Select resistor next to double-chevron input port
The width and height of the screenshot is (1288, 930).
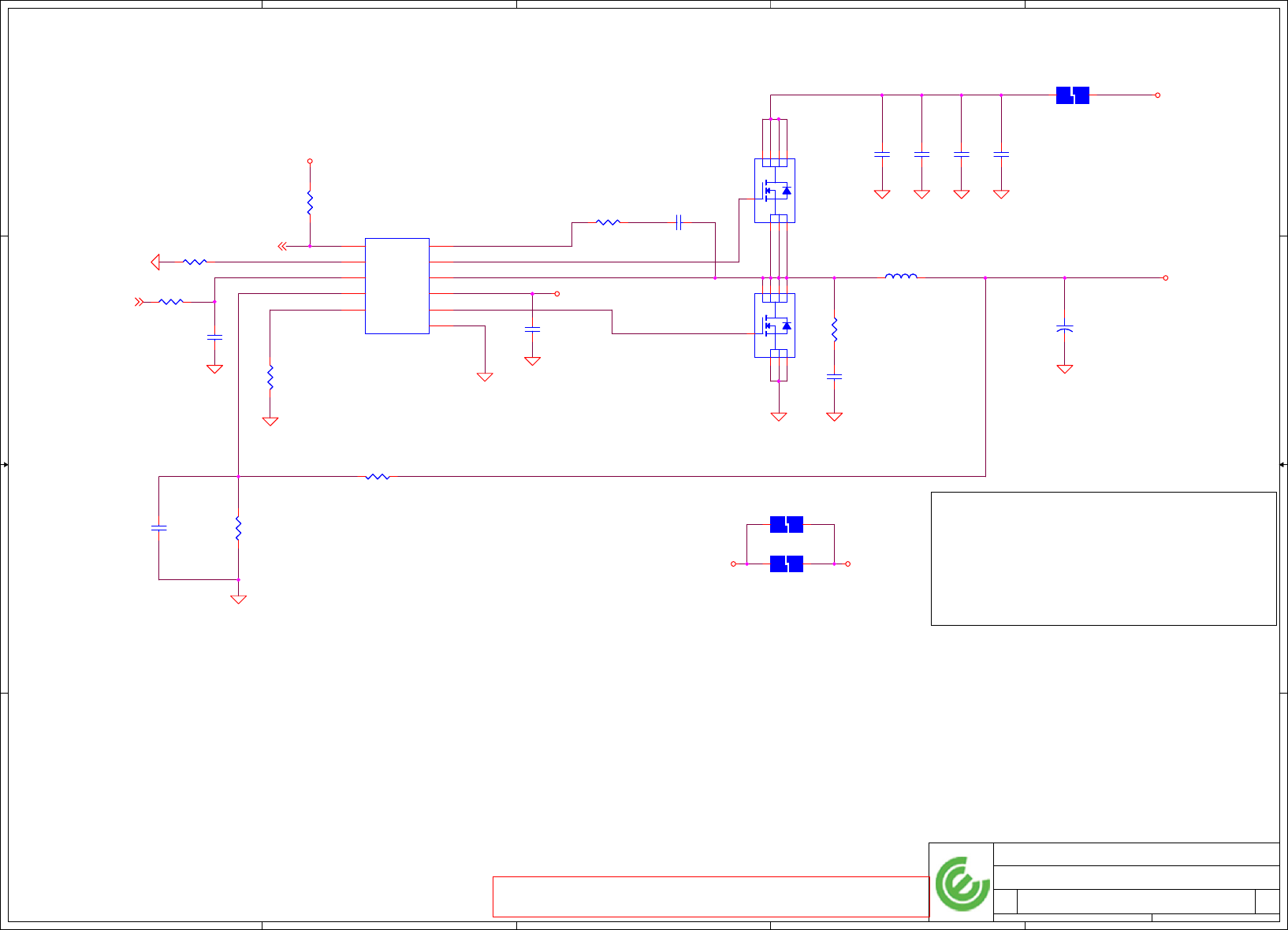[x=171, y=302]
